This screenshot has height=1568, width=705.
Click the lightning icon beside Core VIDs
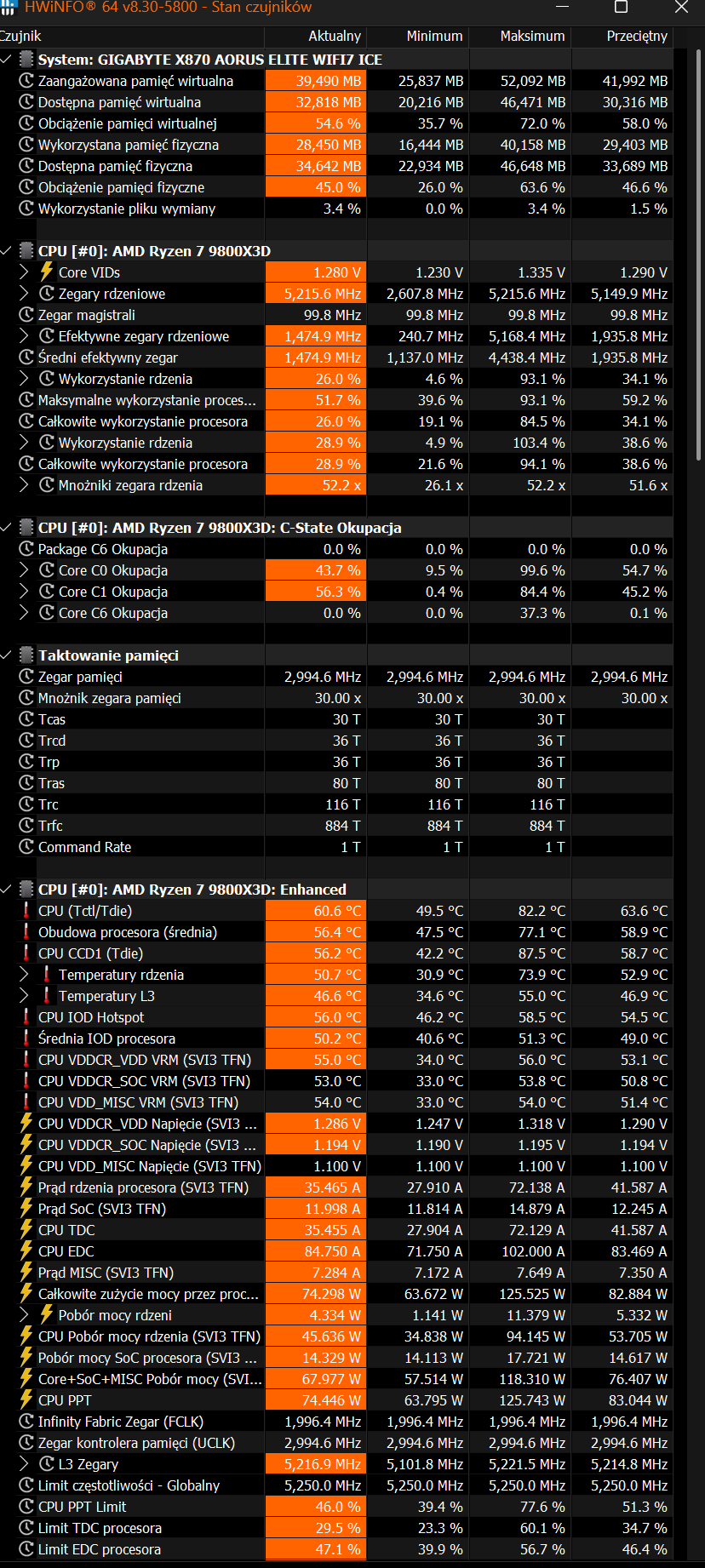(47, 272)
